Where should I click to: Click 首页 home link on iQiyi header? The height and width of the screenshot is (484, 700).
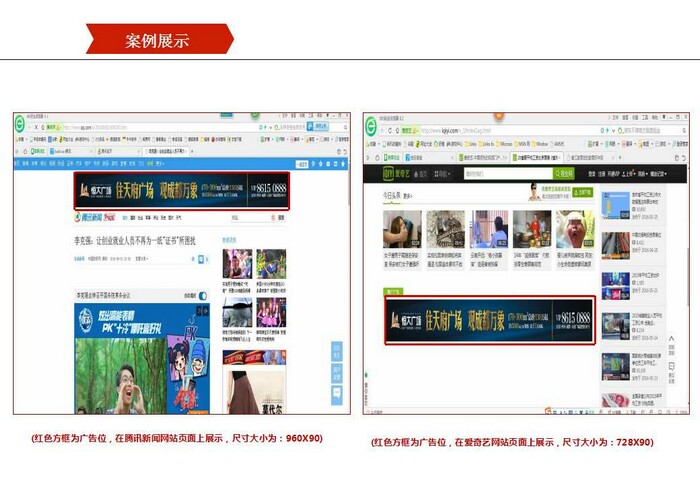click(421, 174)
